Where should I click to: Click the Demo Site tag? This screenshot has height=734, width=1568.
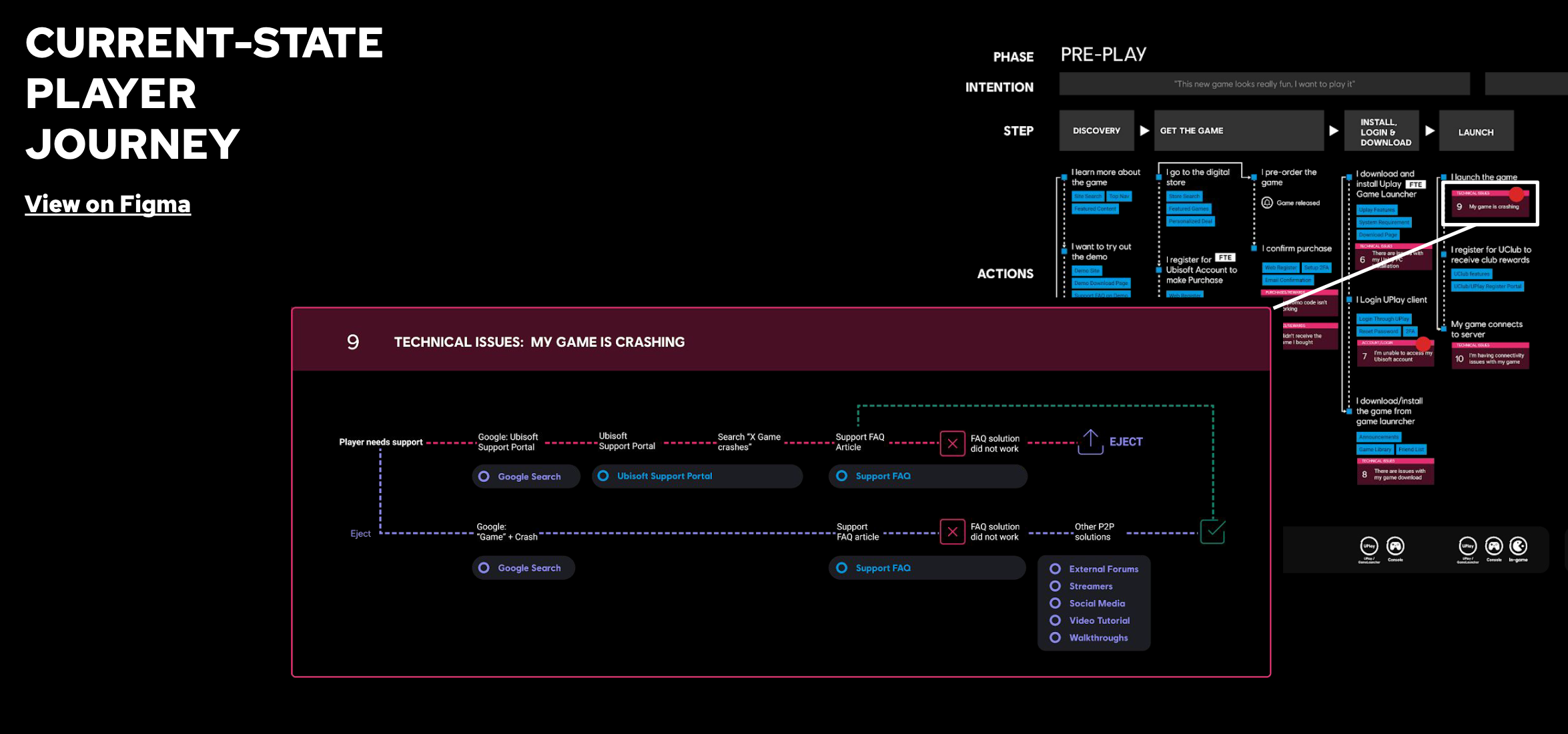[1087, 271]
